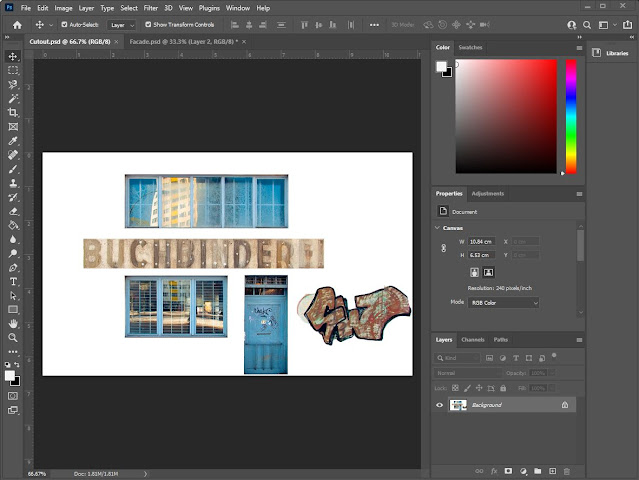Select the Magic Wand tool
639x480 pixels.
(x=13, y=99)
